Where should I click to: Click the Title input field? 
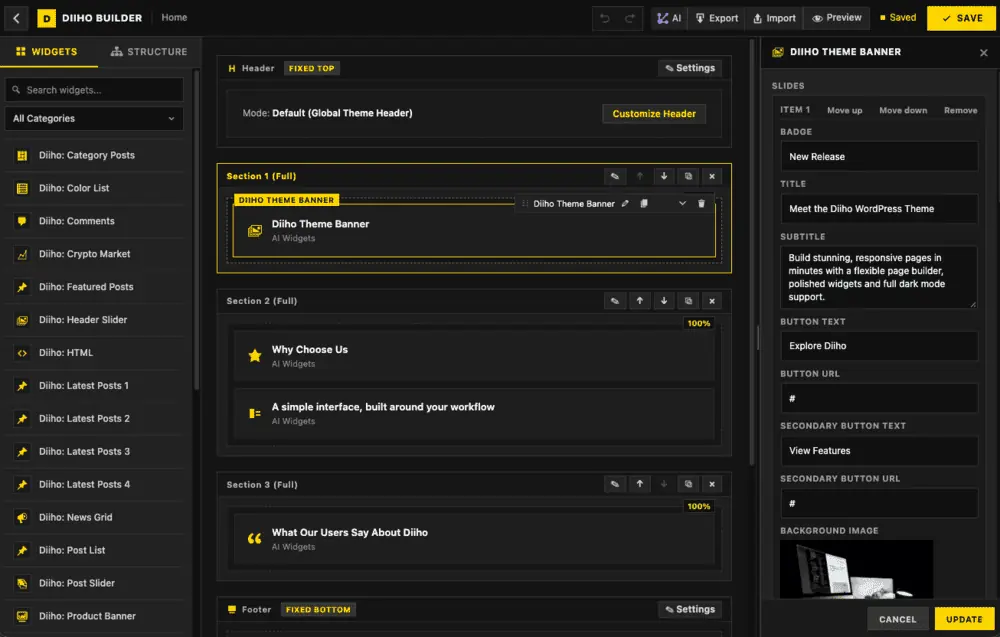click(879, 209)
